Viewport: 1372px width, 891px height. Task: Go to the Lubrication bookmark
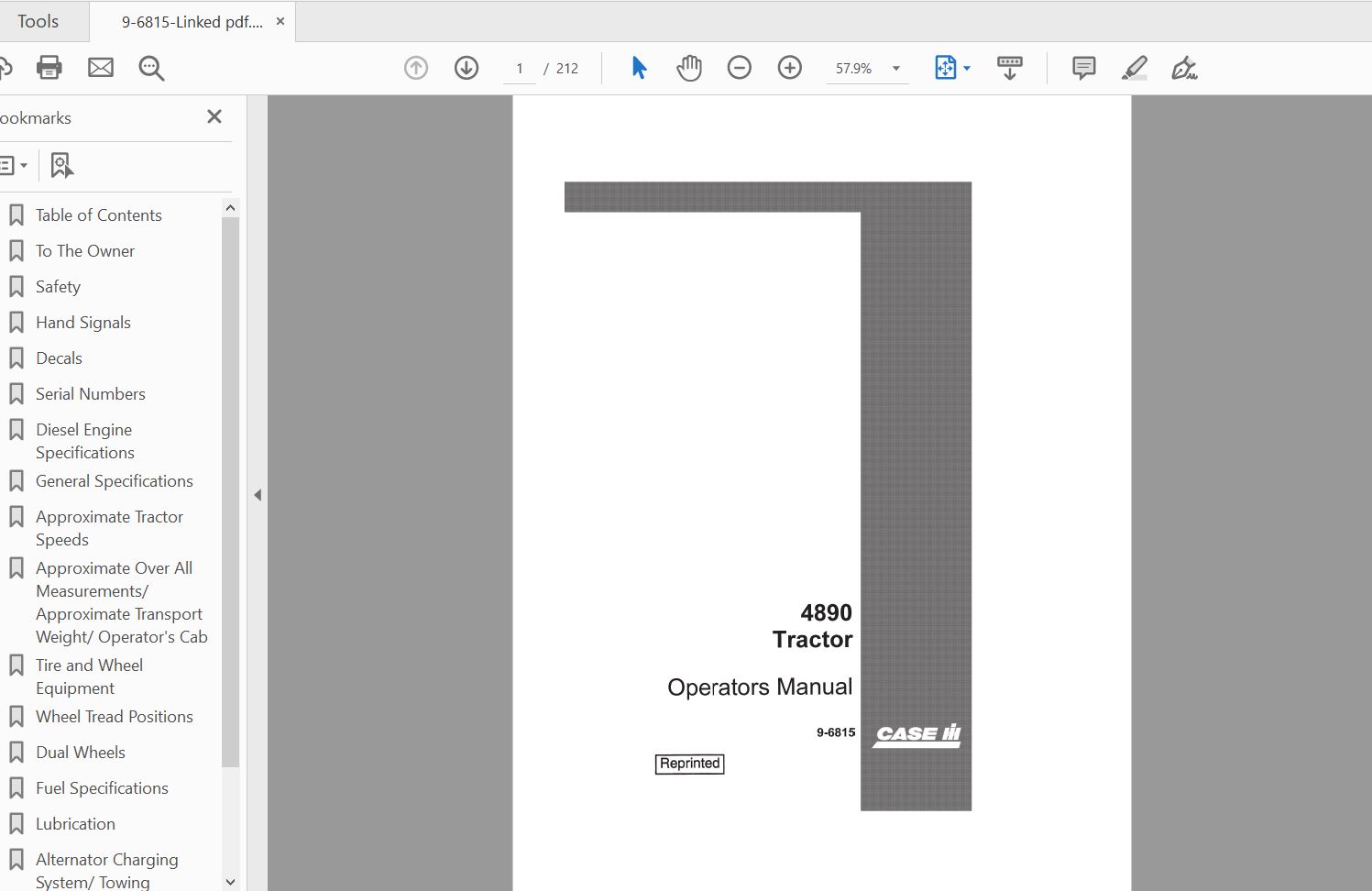75,824
